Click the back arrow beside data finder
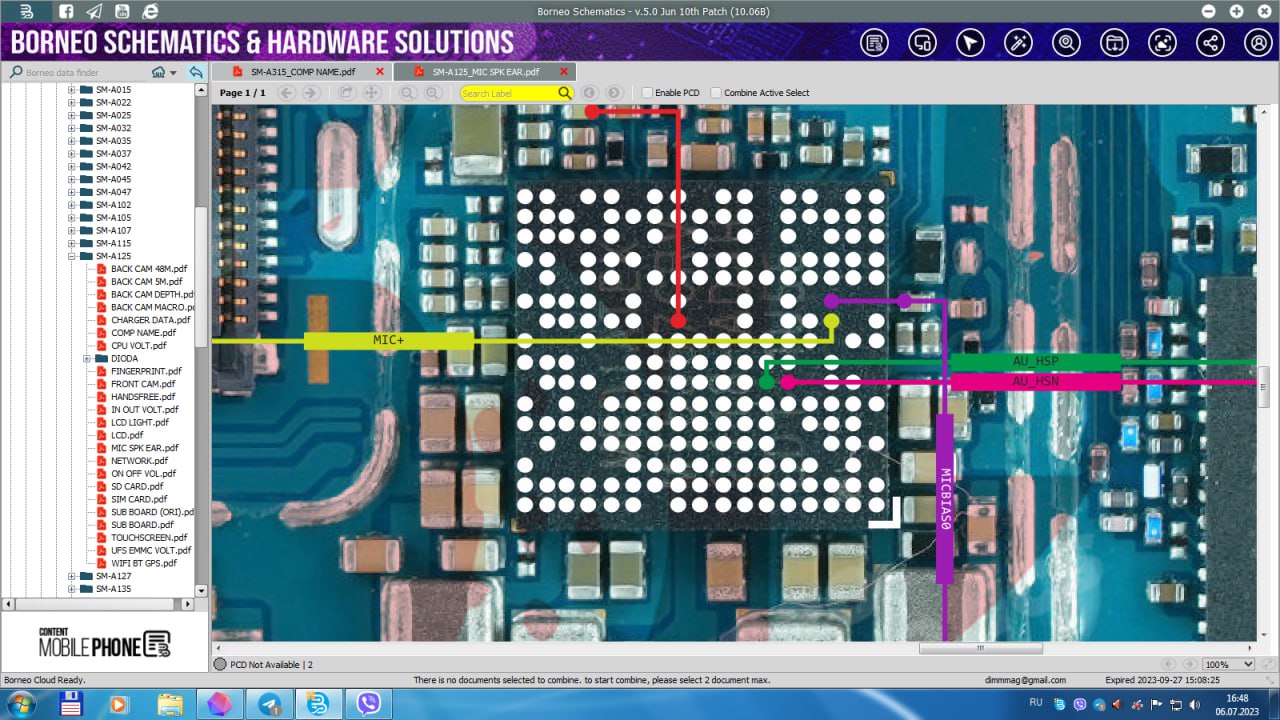Viewport: 1280px width, 720px height. (196, 72)
